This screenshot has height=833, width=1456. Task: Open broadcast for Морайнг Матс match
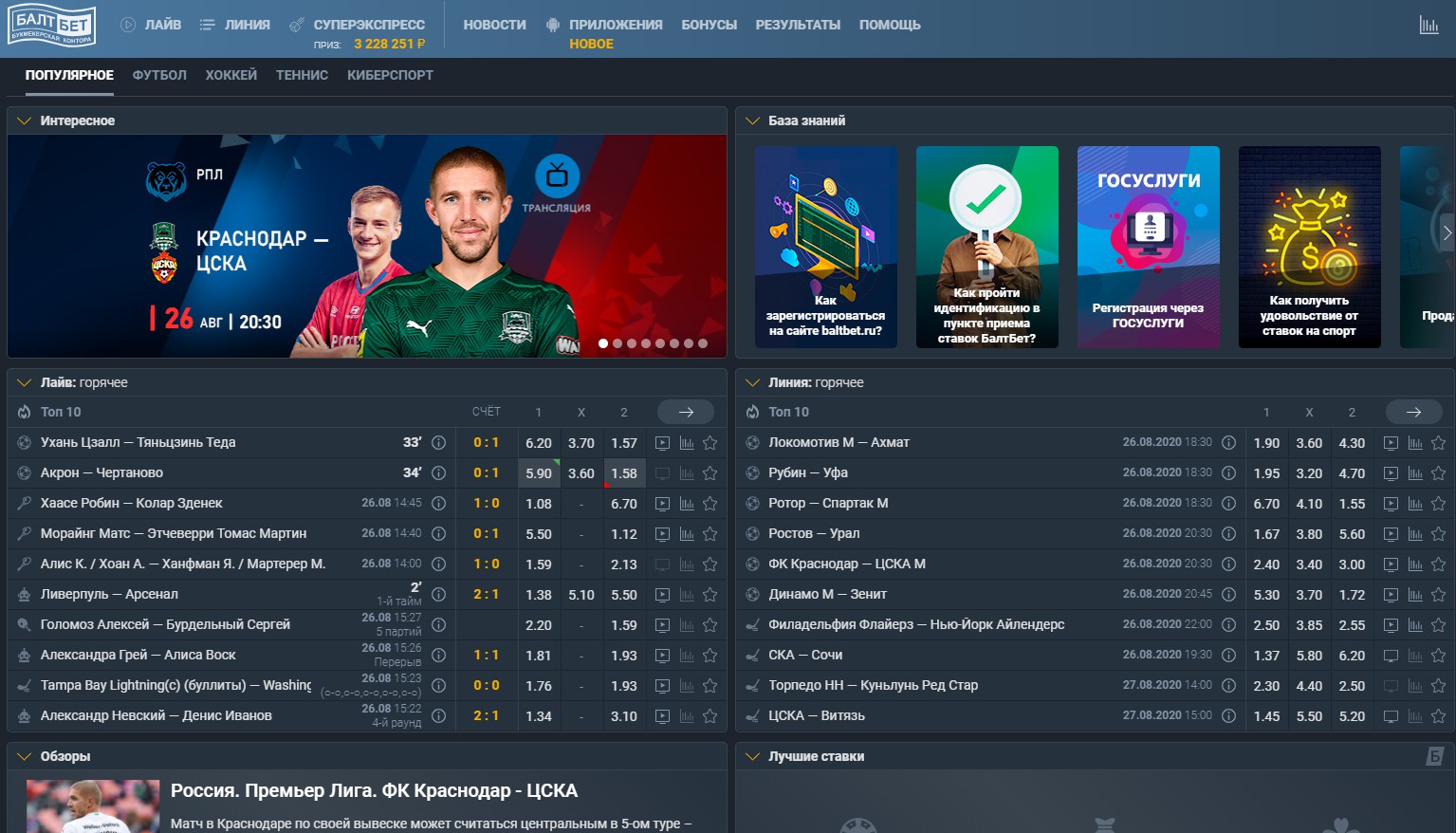pyautogui.click(x=662, y=534)
